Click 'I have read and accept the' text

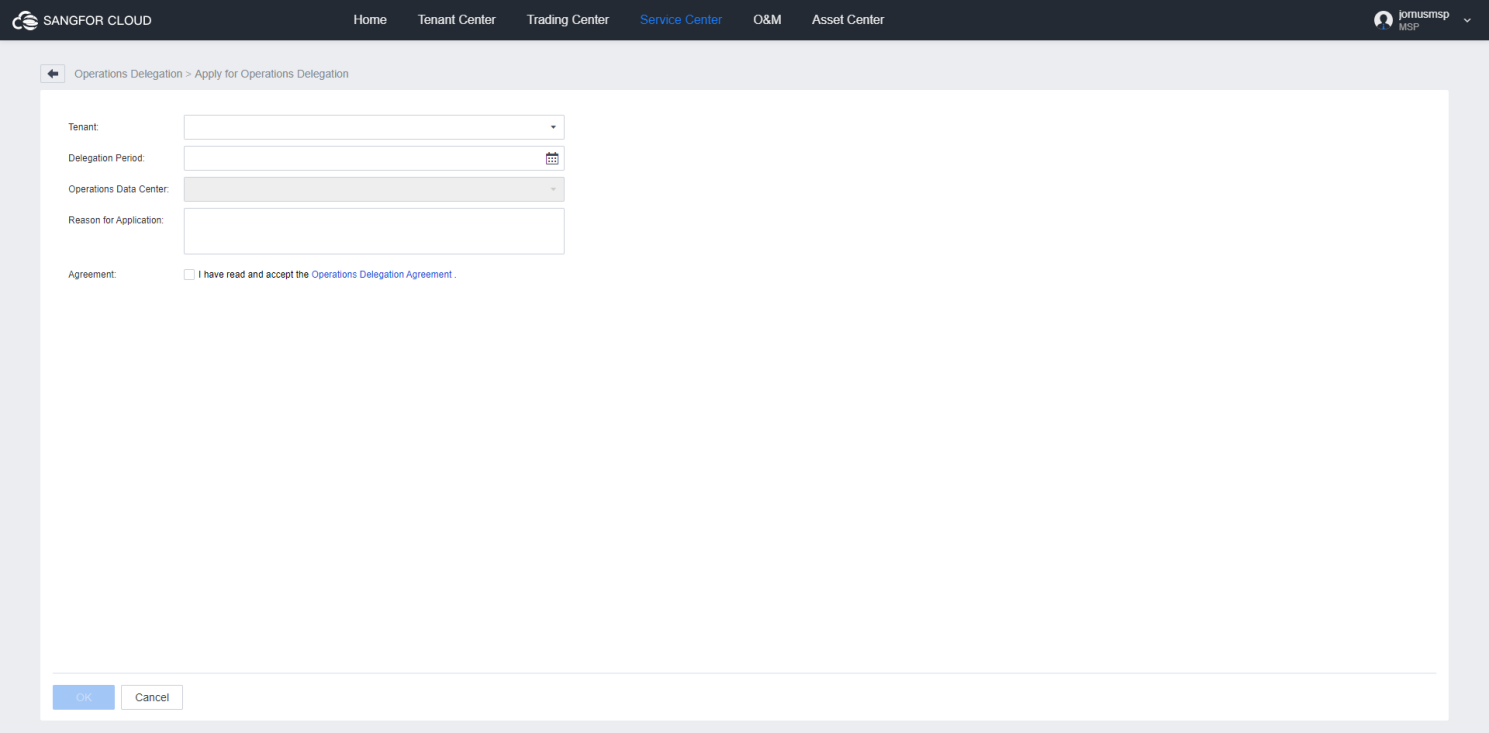[x=254, y=274]
